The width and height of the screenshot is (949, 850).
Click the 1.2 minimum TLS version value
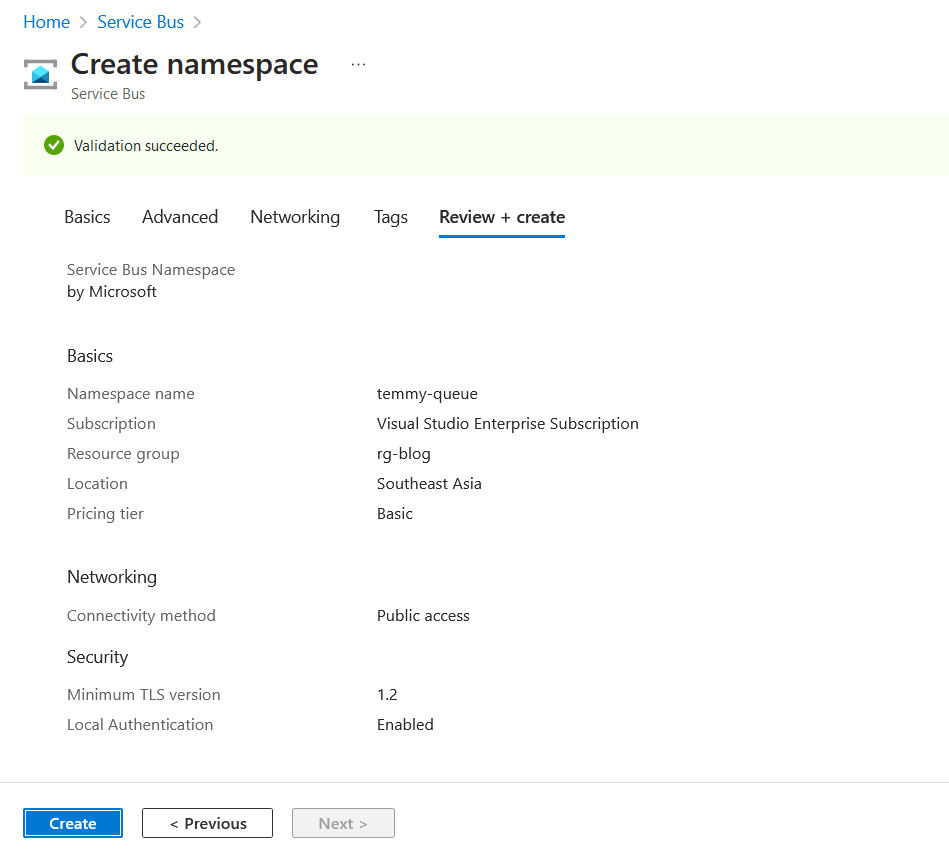click(387, 694)
